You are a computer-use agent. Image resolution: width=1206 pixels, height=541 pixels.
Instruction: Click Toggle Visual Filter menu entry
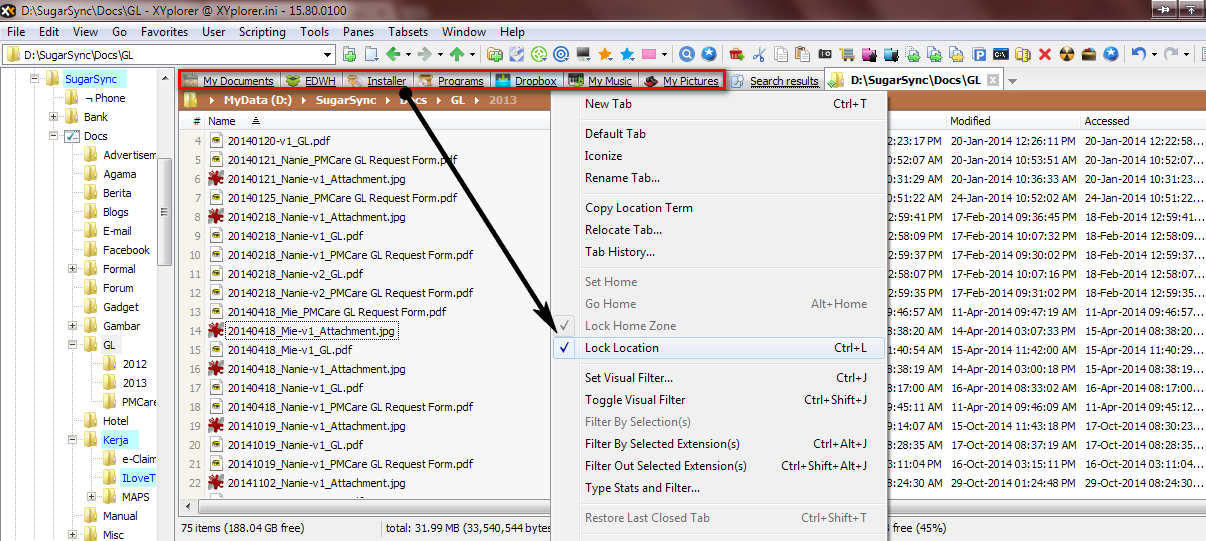coord(635,400)
